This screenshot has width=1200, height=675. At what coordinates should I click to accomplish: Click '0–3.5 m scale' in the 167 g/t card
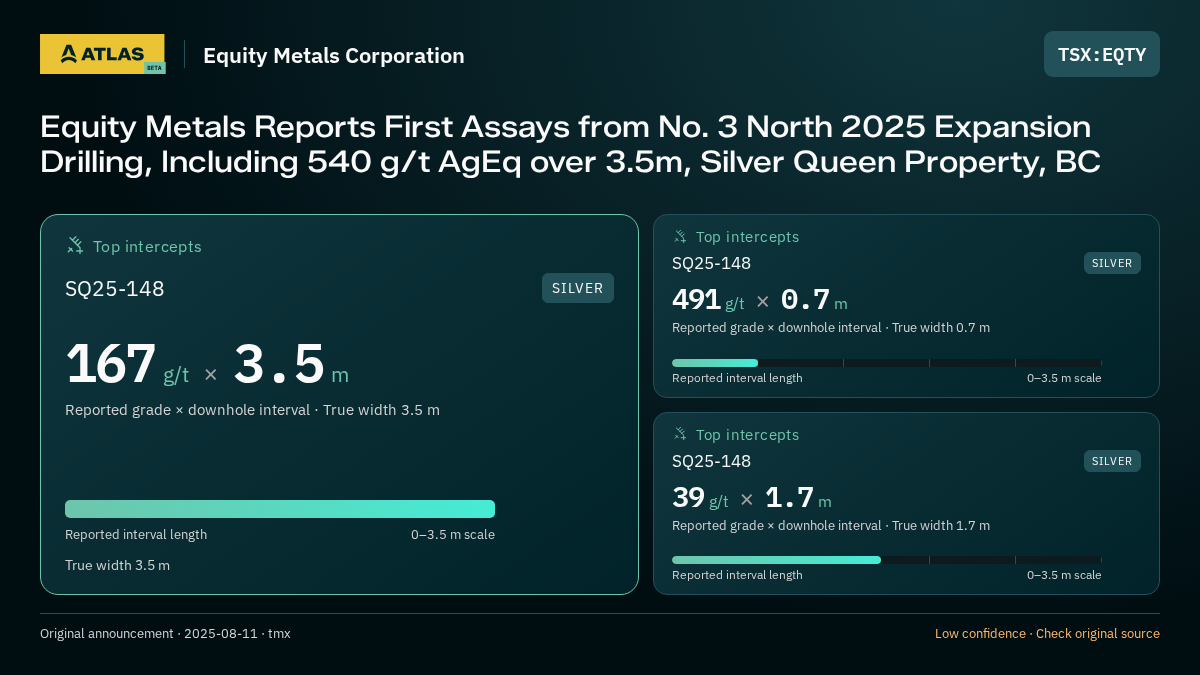click(x=453, y=534)
